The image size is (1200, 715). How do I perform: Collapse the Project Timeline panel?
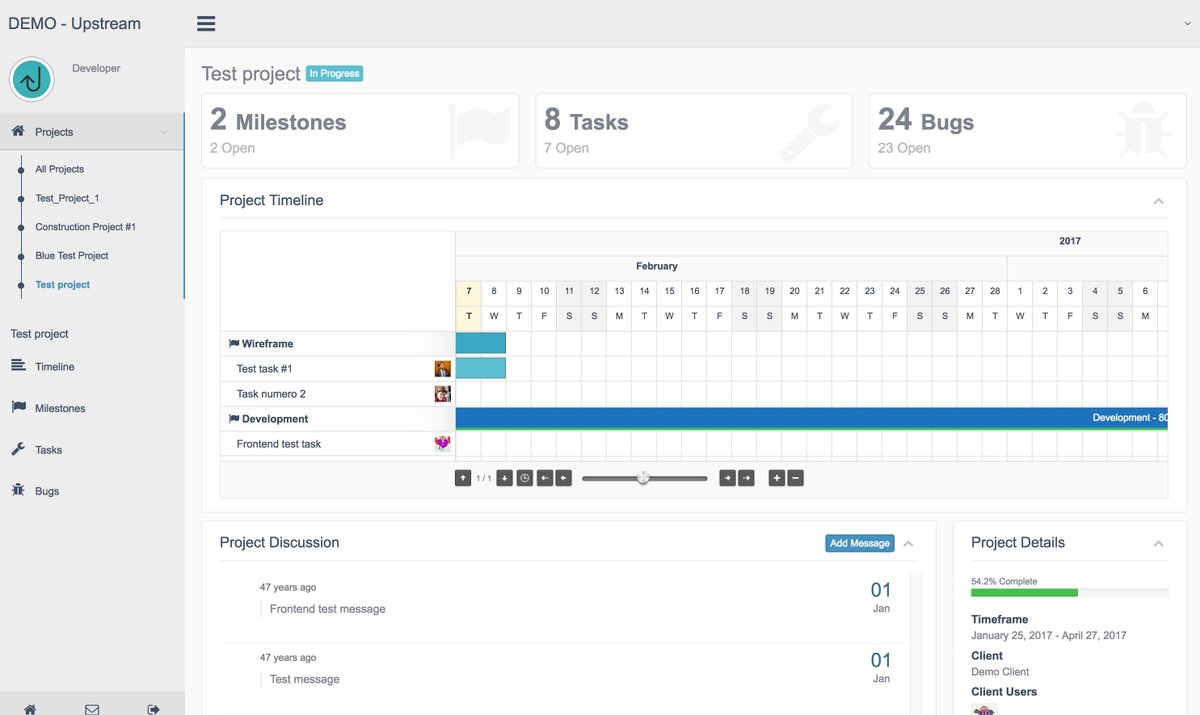[1159, 201]
